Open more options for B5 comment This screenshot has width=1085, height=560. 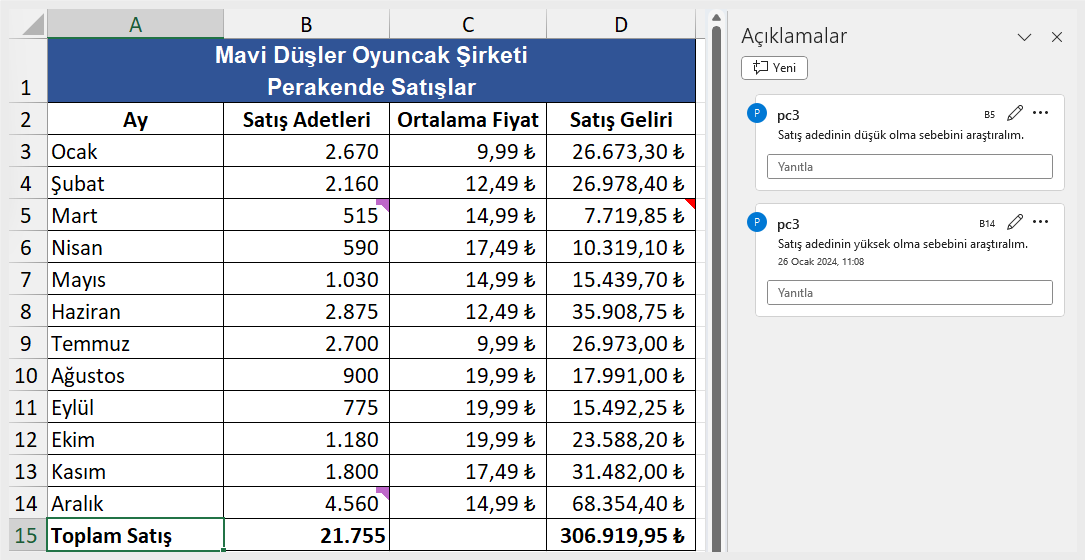[1041, 113]
